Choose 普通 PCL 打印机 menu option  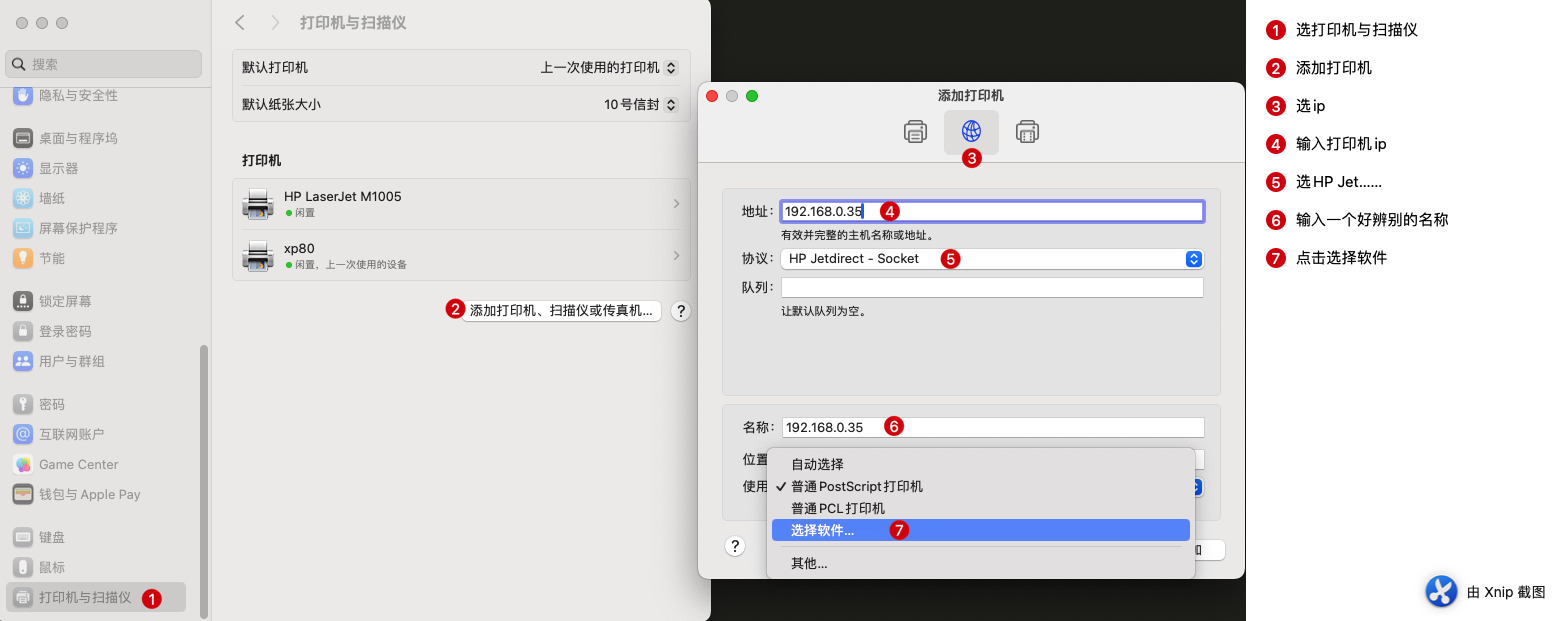tap(838, 509)
